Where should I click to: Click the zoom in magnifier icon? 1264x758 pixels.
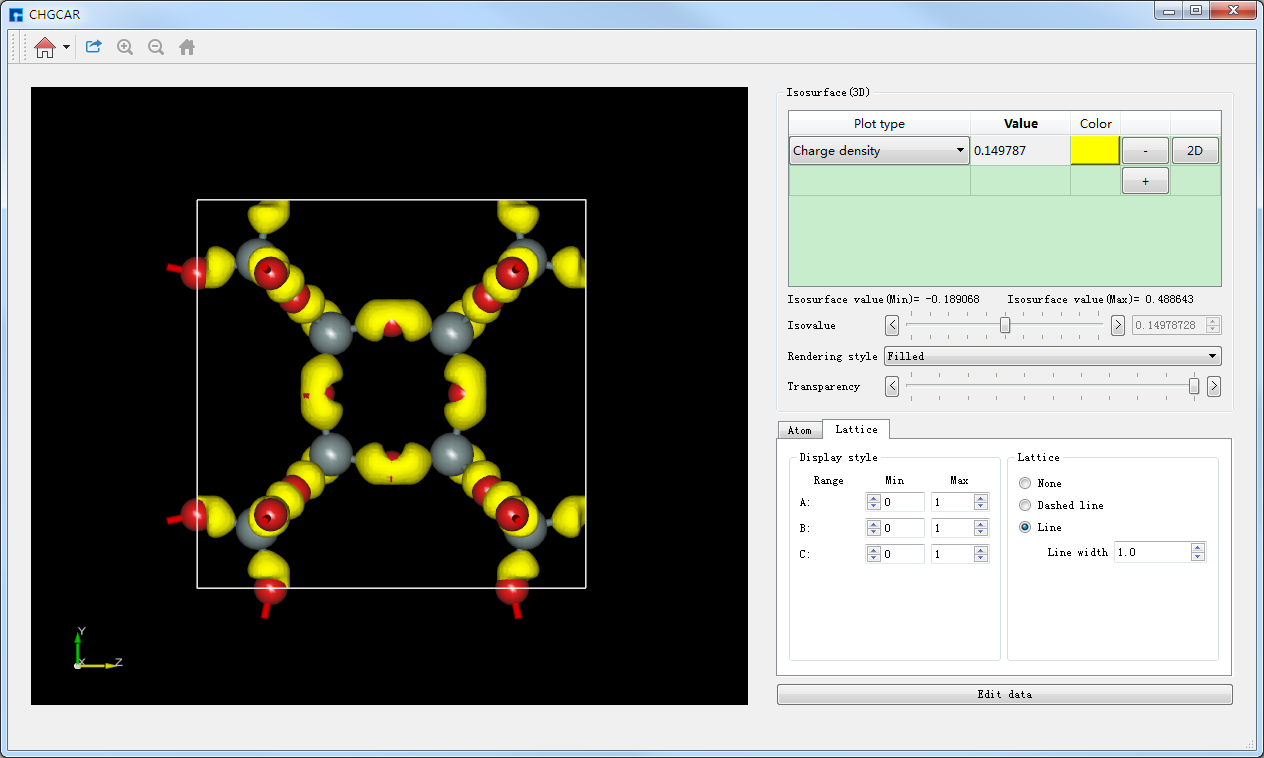click(x=124, y=46)
